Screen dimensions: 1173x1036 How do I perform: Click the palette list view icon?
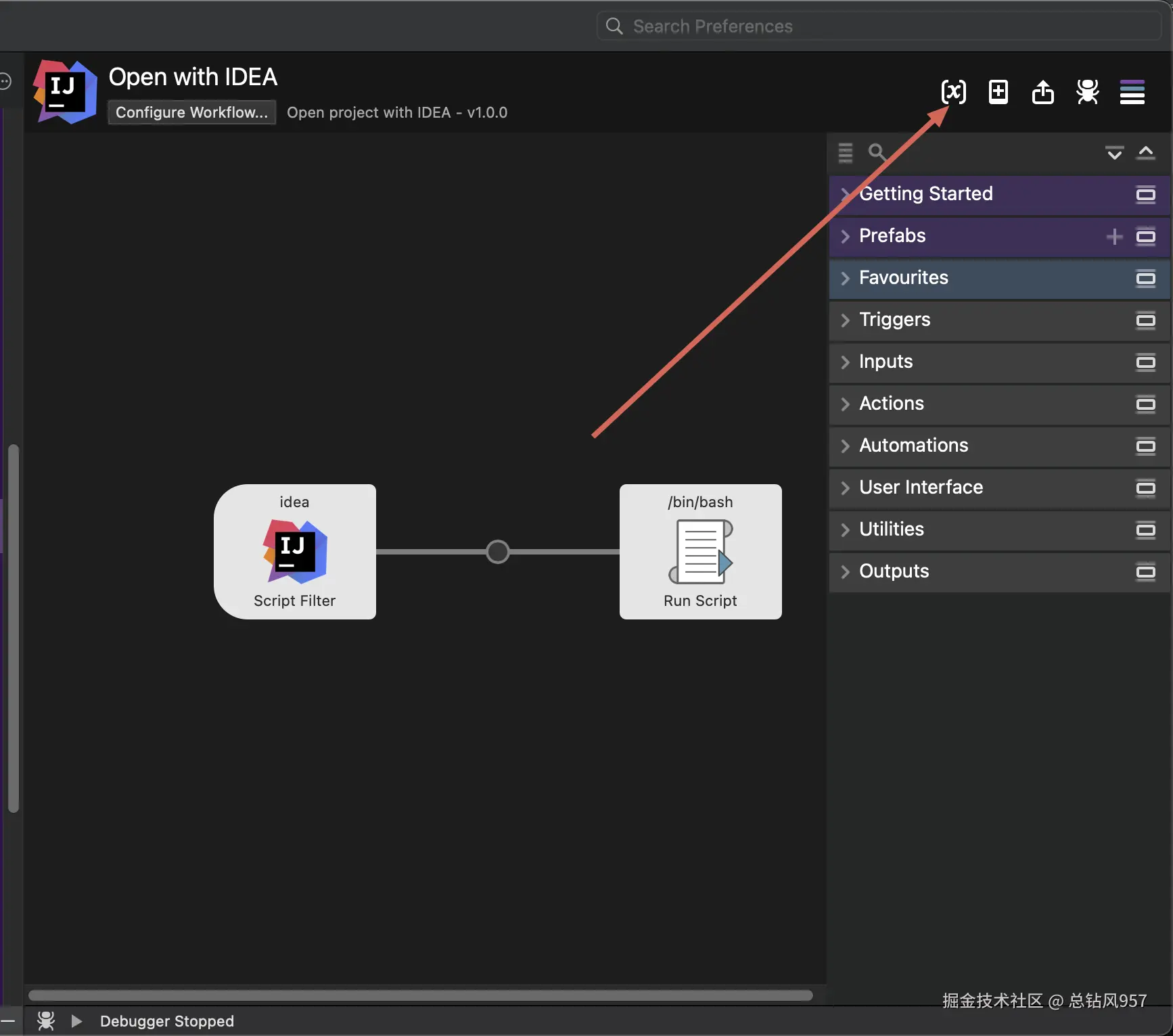(x=845, y=153)
